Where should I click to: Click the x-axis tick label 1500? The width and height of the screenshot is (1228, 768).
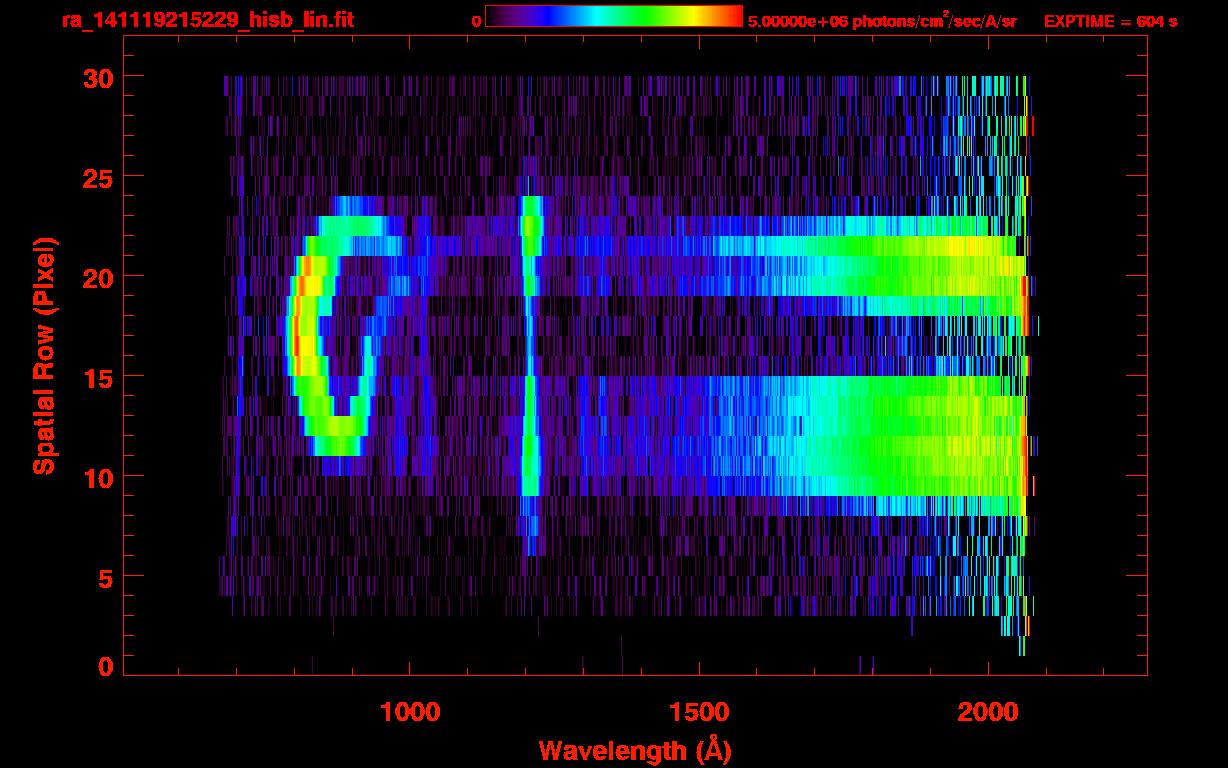click(x=699, y=712)
